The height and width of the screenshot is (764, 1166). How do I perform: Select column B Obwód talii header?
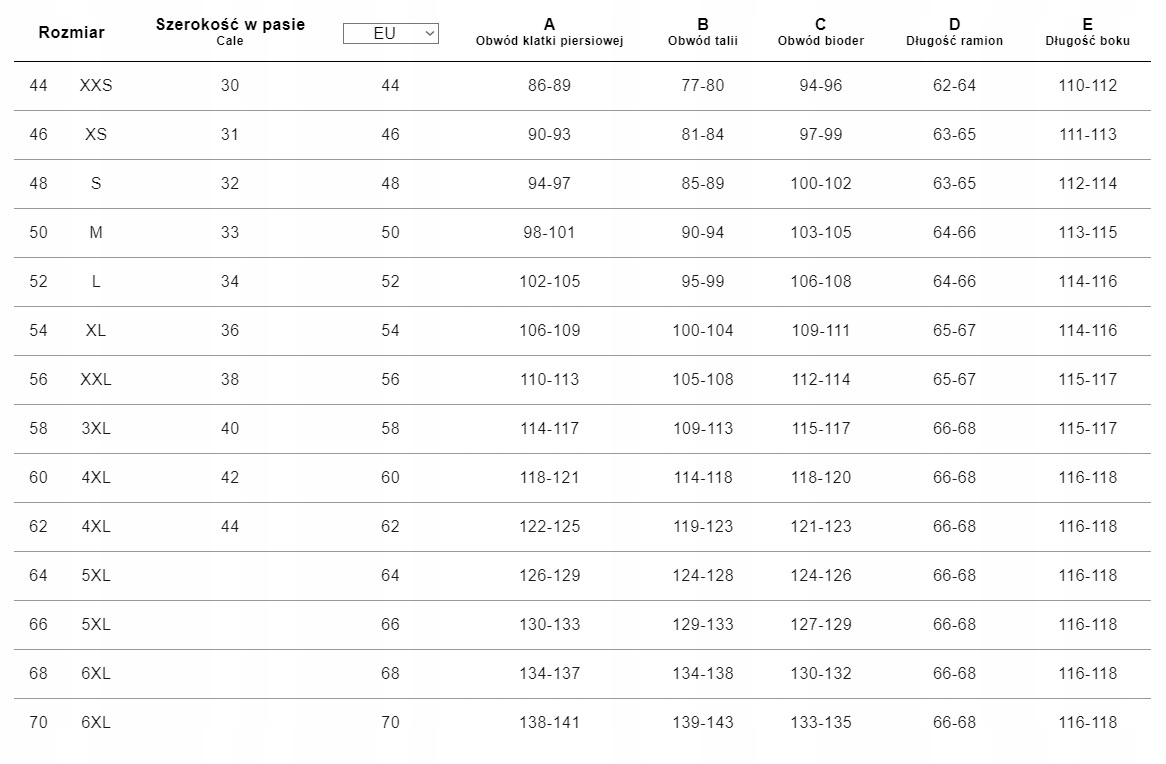[x=703, y=31]
